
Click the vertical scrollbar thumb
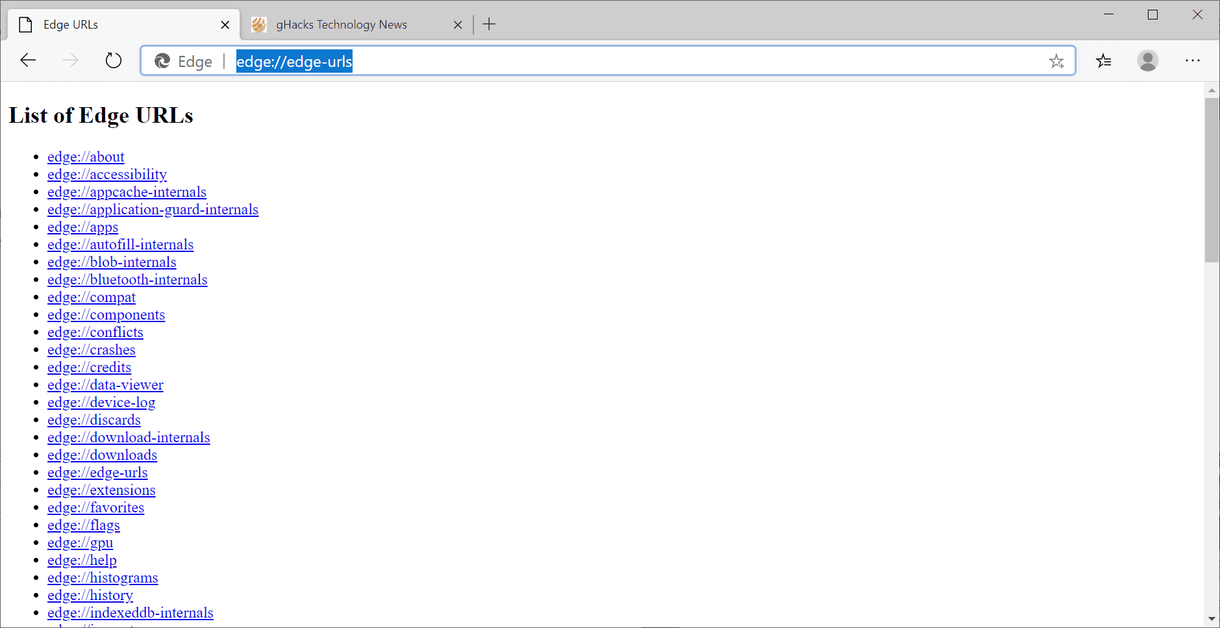click(x=1211, y=180)
